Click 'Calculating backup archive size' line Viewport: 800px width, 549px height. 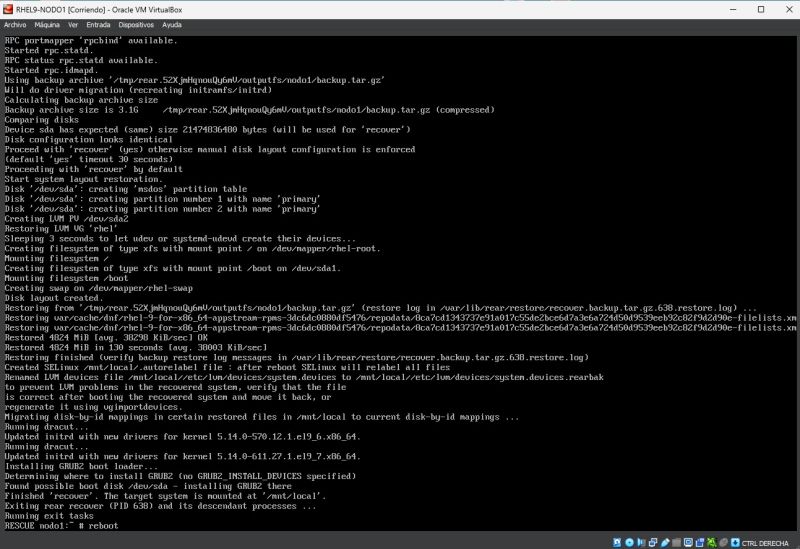click(x=81, y=100)
